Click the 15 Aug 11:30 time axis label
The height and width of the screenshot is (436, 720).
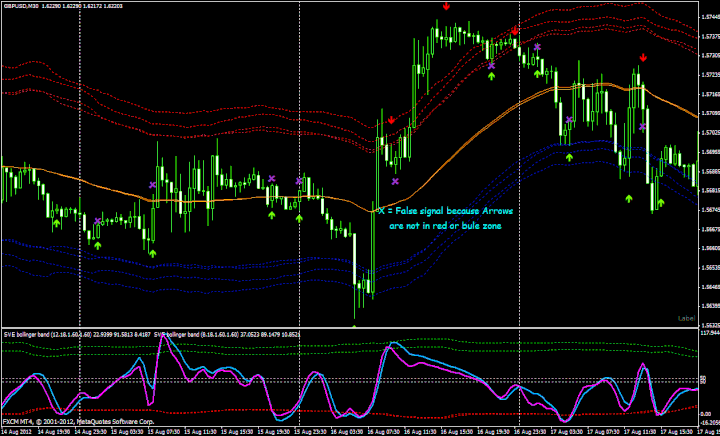201,432
